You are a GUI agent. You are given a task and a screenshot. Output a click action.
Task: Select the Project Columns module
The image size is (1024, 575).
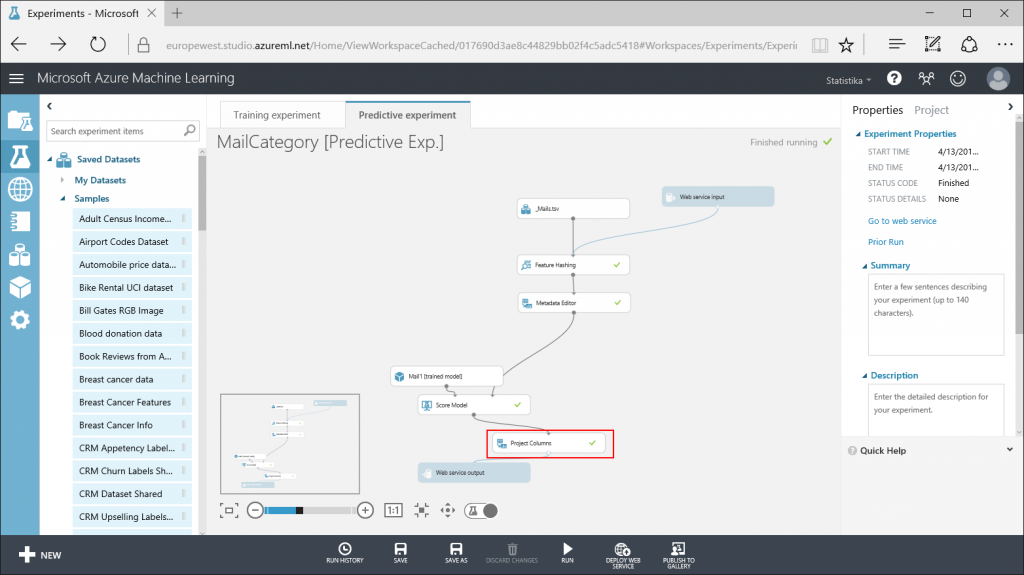coord(550,443)
